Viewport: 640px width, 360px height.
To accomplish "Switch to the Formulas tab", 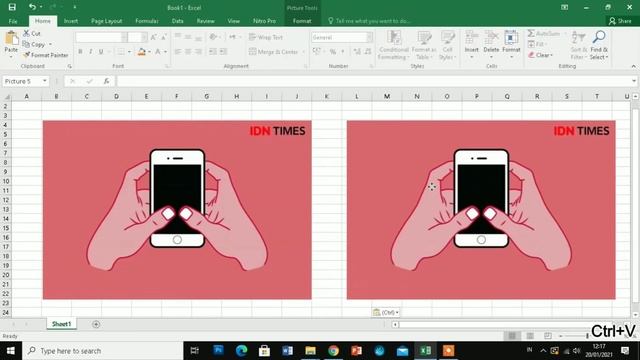I will [147, 21].
